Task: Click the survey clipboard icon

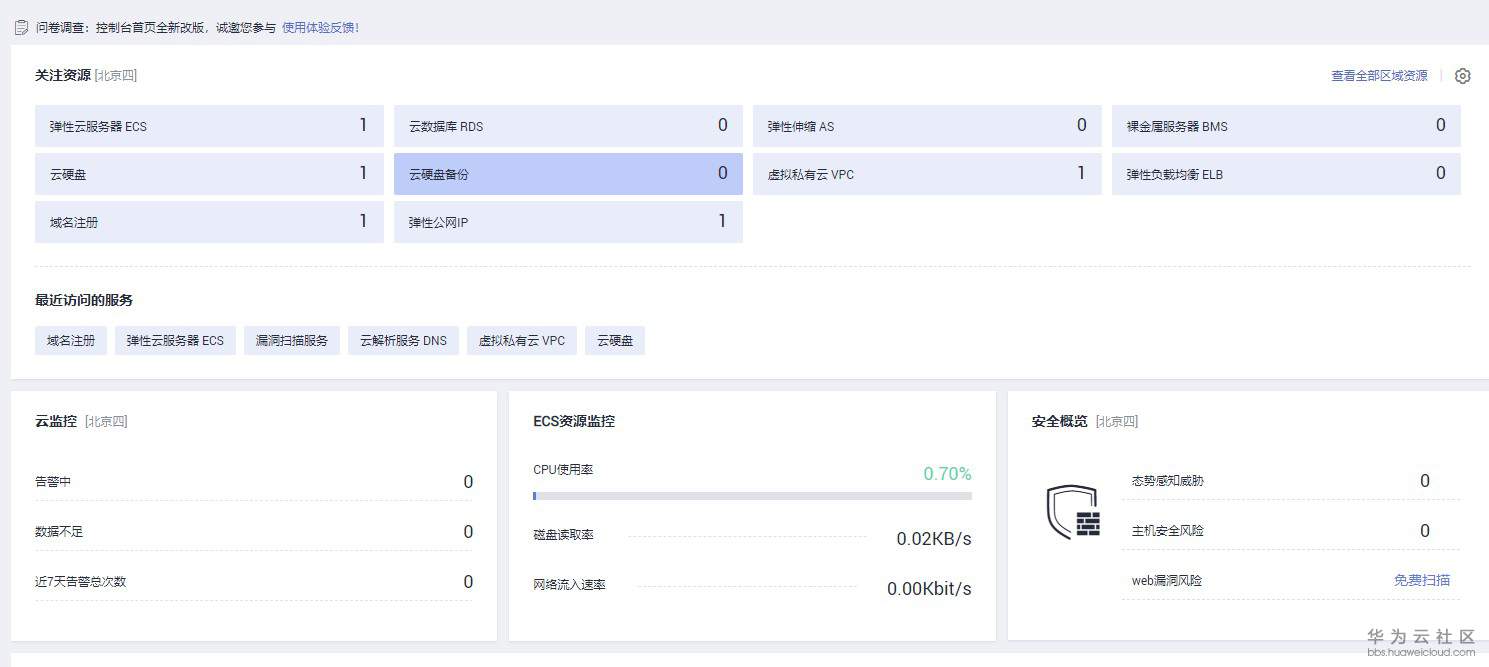Action: pos(21,28)
